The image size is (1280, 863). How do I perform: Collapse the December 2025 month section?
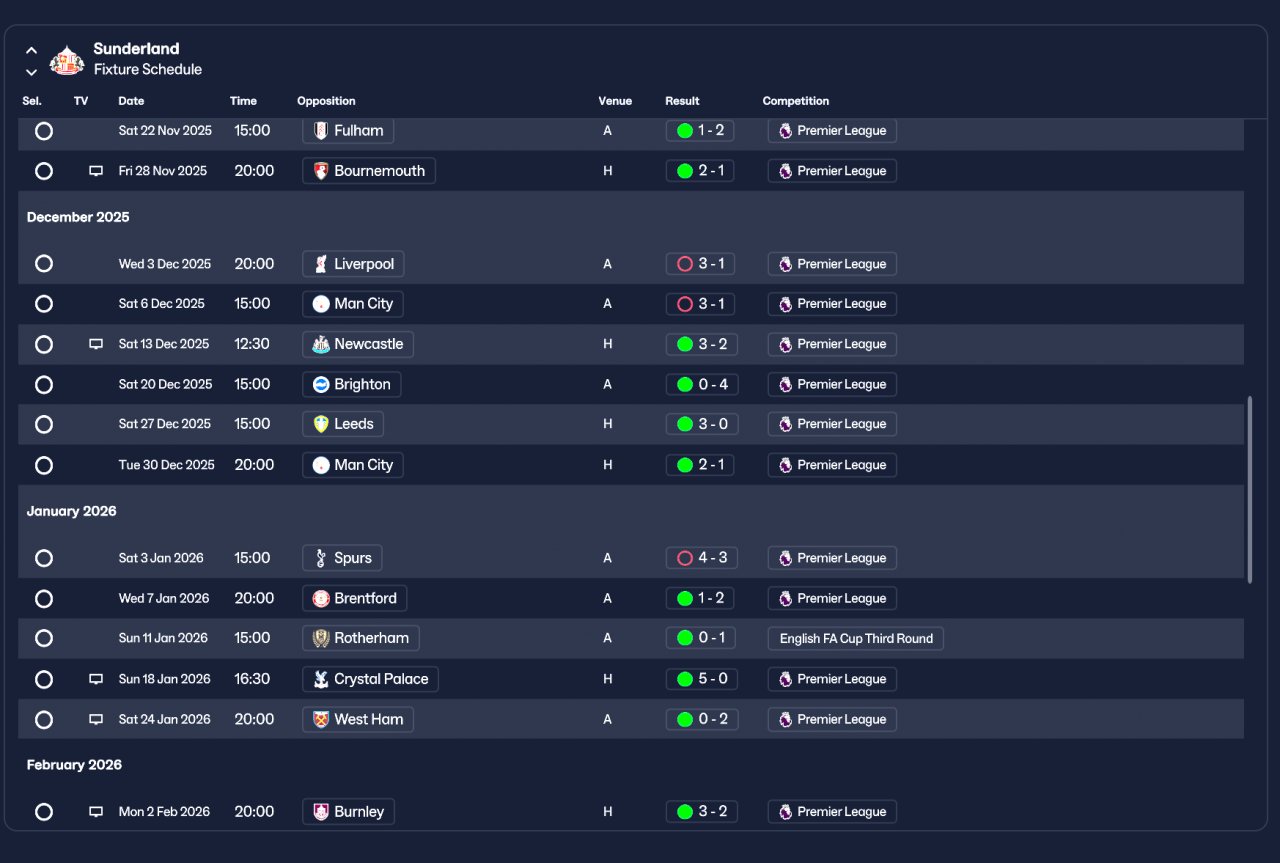pyautogui.click(x=78, y=217)
